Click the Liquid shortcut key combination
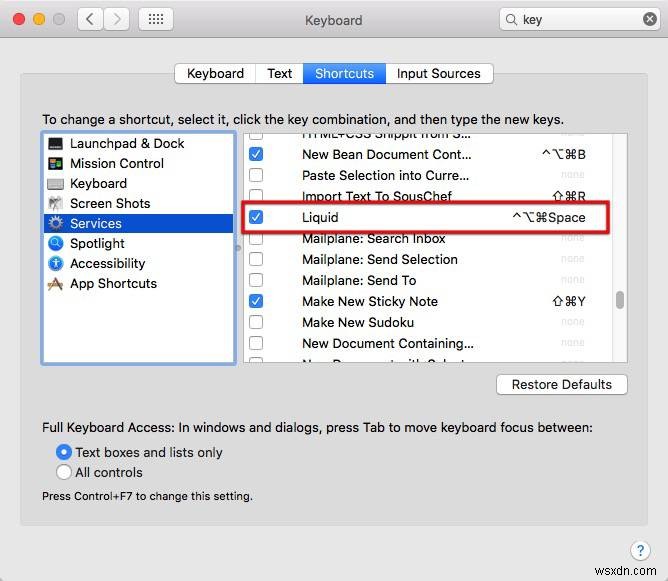 549,217
